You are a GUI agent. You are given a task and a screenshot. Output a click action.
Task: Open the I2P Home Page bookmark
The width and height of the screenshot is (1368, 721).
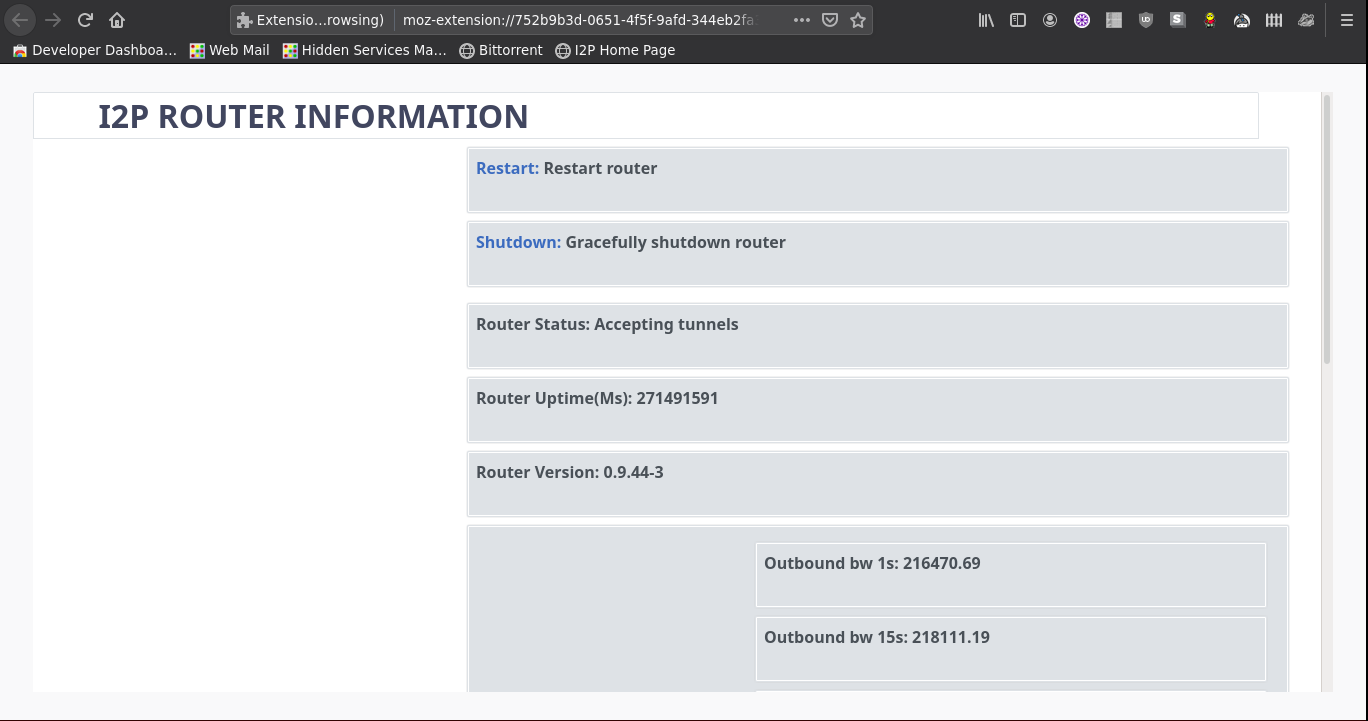coord(615,50)
